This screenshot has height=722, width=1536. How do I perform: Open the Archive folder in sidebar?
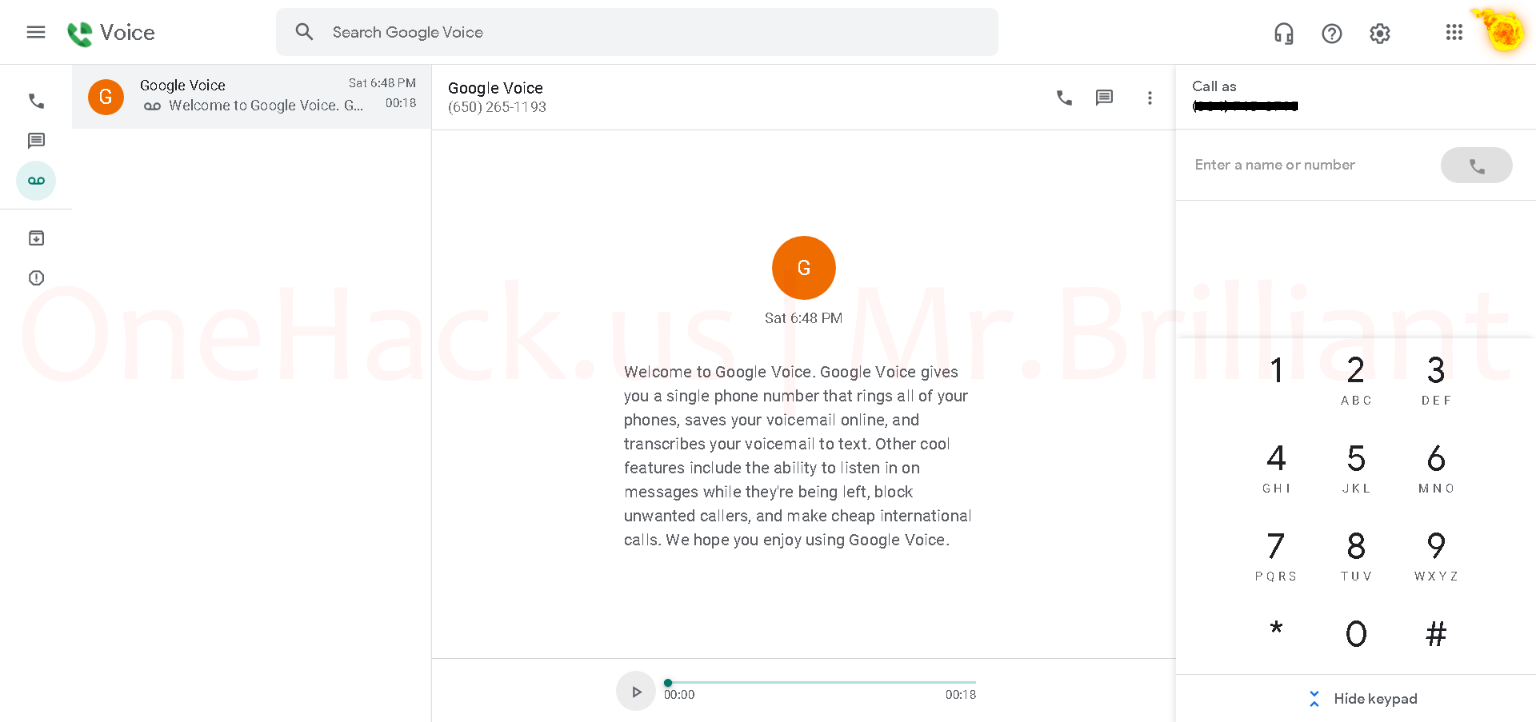pyautogui.click(x=36, y=238)
